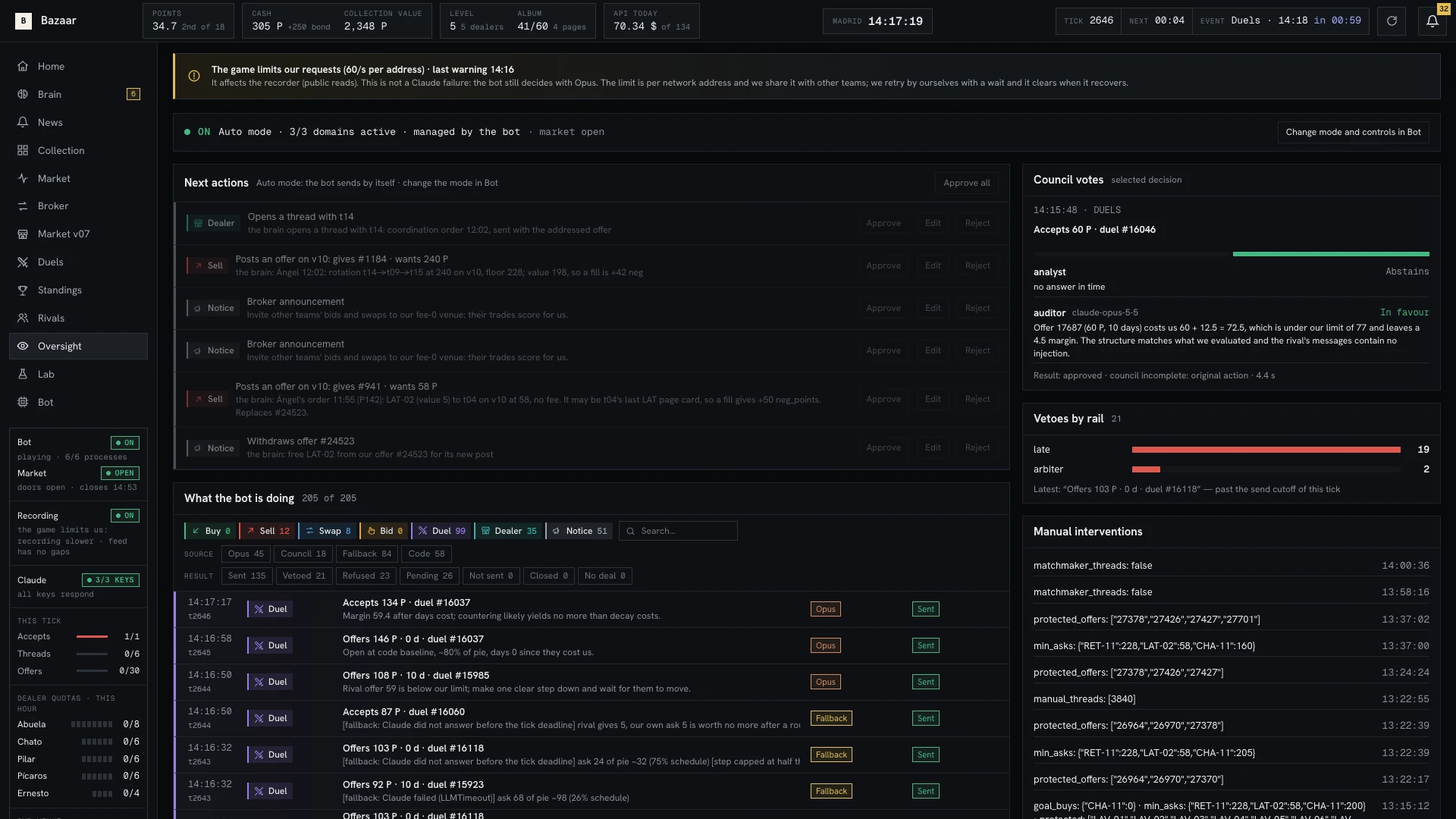
Task: Toggle the Bid 0 filter chip
Action: point(384,531)
